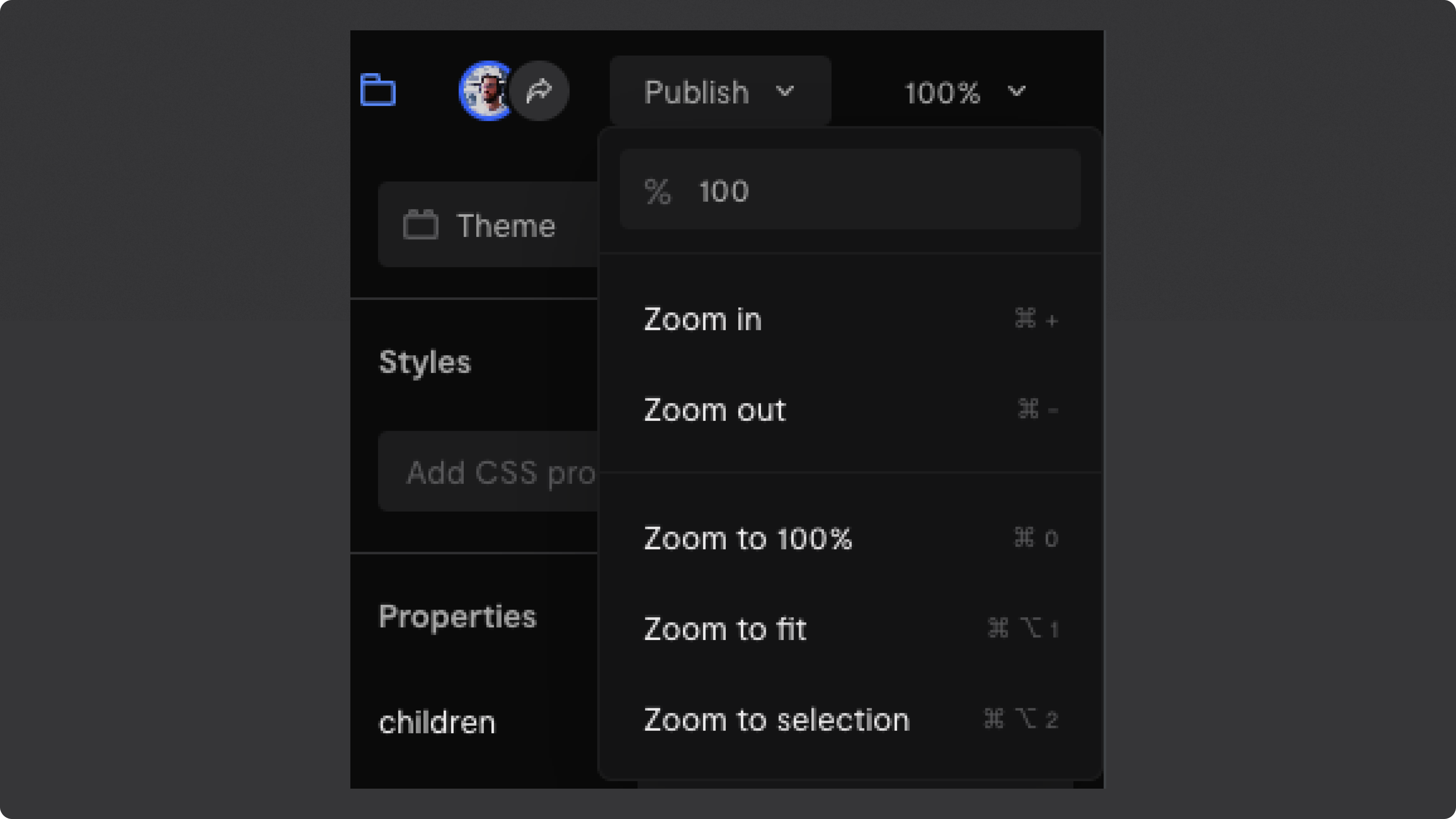Select Zoom in menu item
Screen dimensions: 1456x819
click(850, 319)
